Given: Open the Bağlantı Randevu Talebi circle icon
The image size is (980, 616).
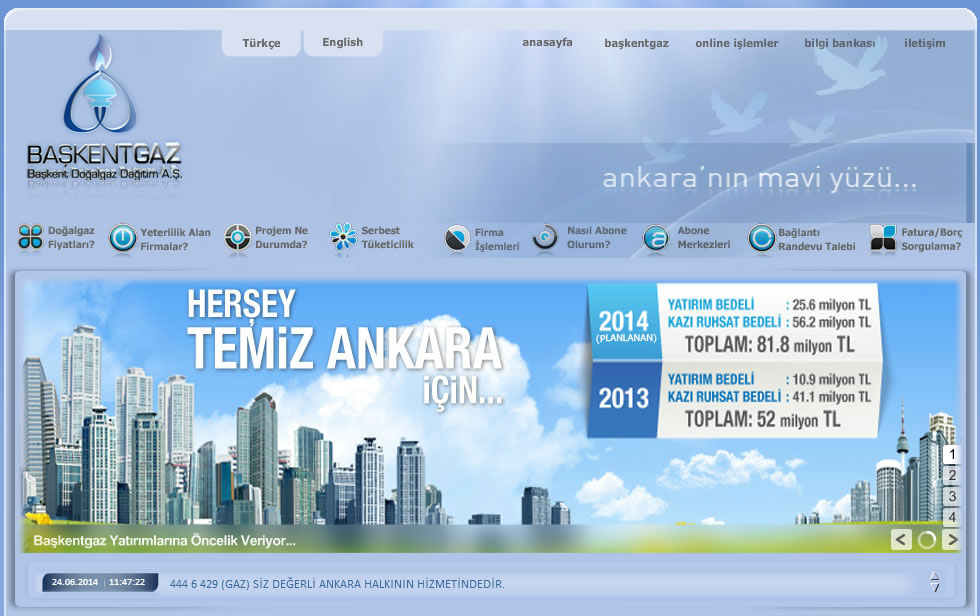Looking at the screenshot, I should coord(761,238).
